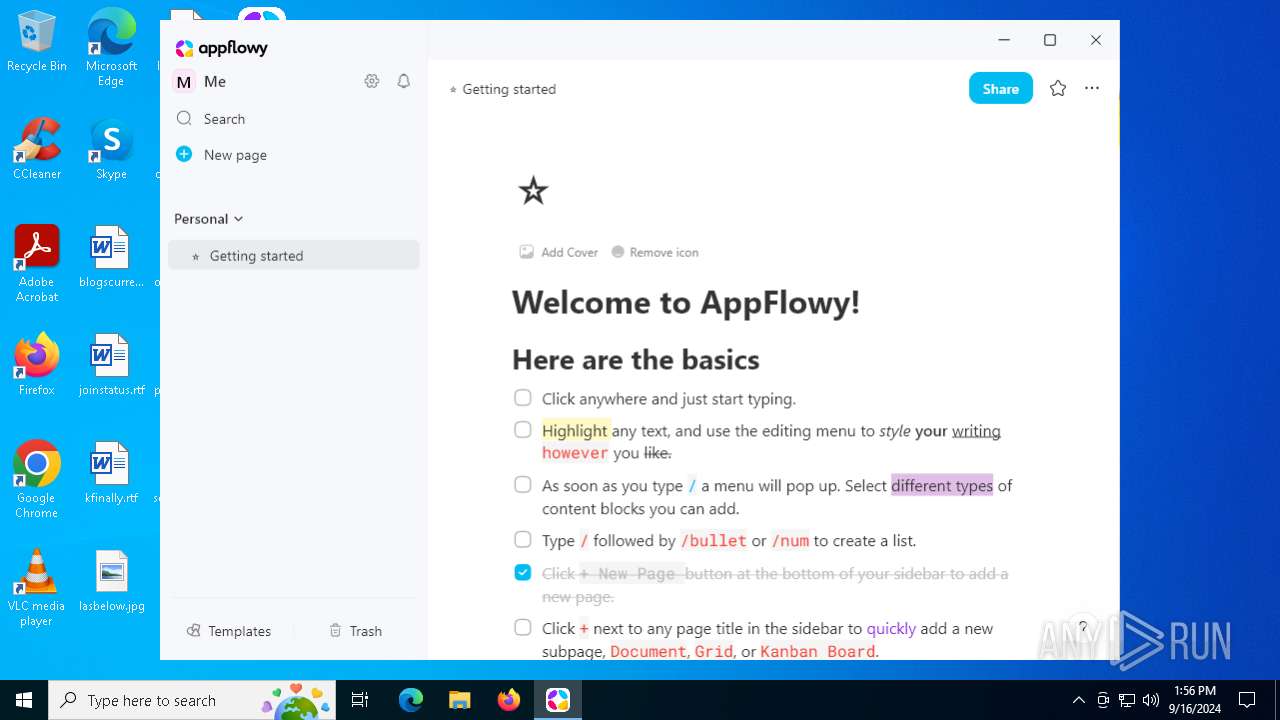
Task: Open File Explorer from the taskbar
Action: coord(460,700)
